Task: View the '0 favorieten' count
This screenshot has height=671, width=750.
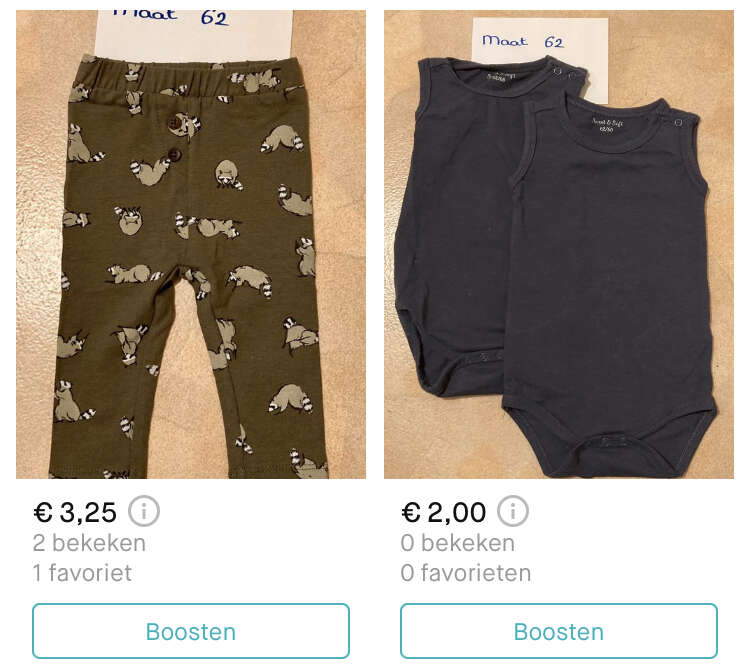Action: tap(466, 572)
